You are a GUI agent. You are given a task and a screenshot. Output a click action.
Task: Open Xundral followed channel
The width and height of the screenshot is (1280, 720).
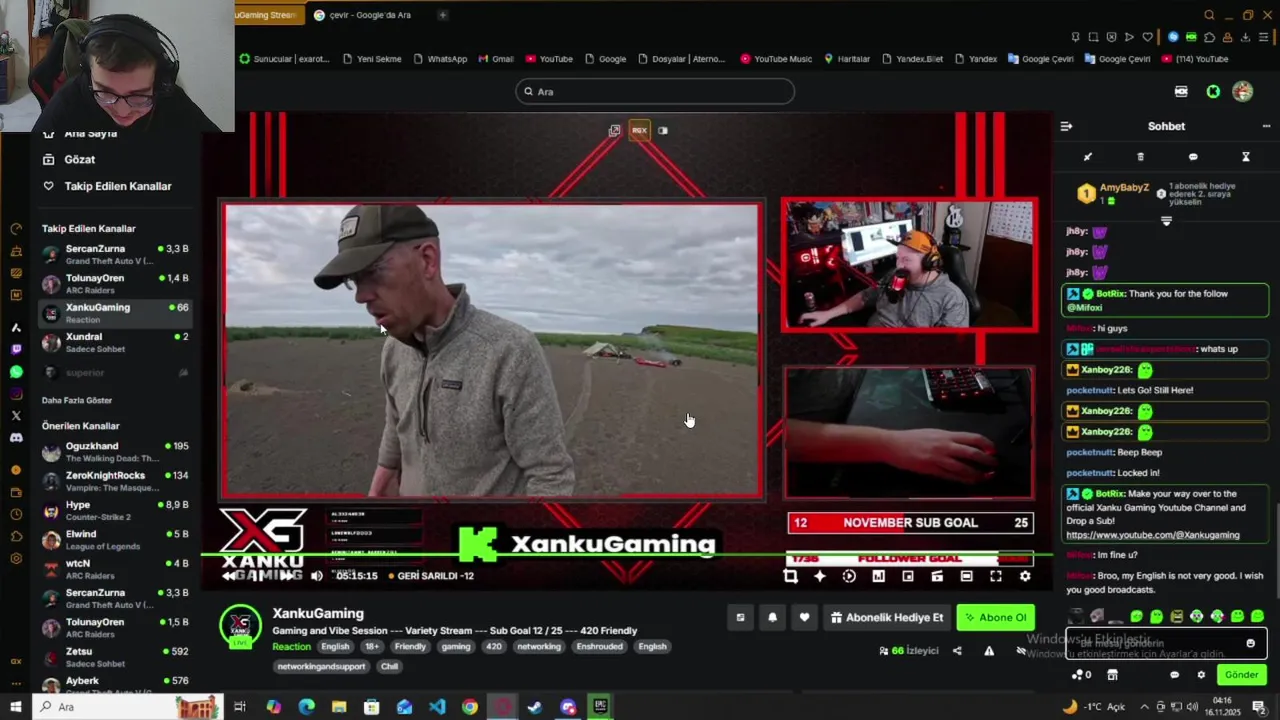pyautogui.click(x=115, y=342)
